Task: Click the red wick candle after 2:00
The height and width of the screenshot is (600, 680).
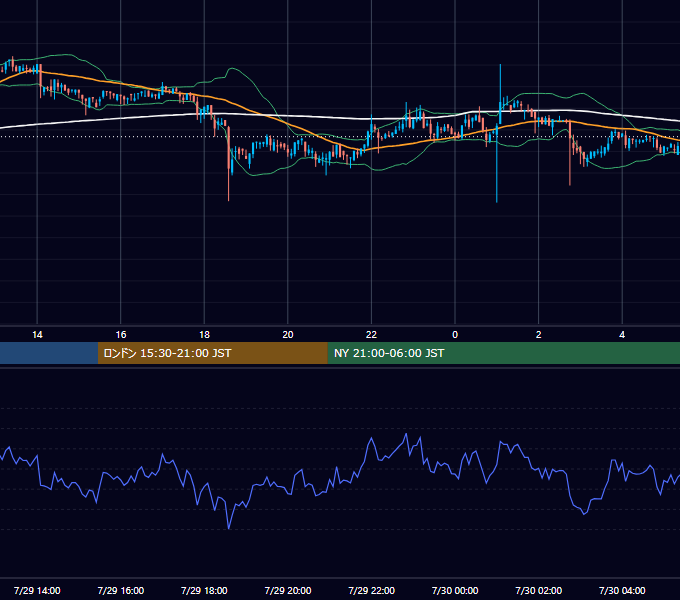Action: tap(570, 152)
